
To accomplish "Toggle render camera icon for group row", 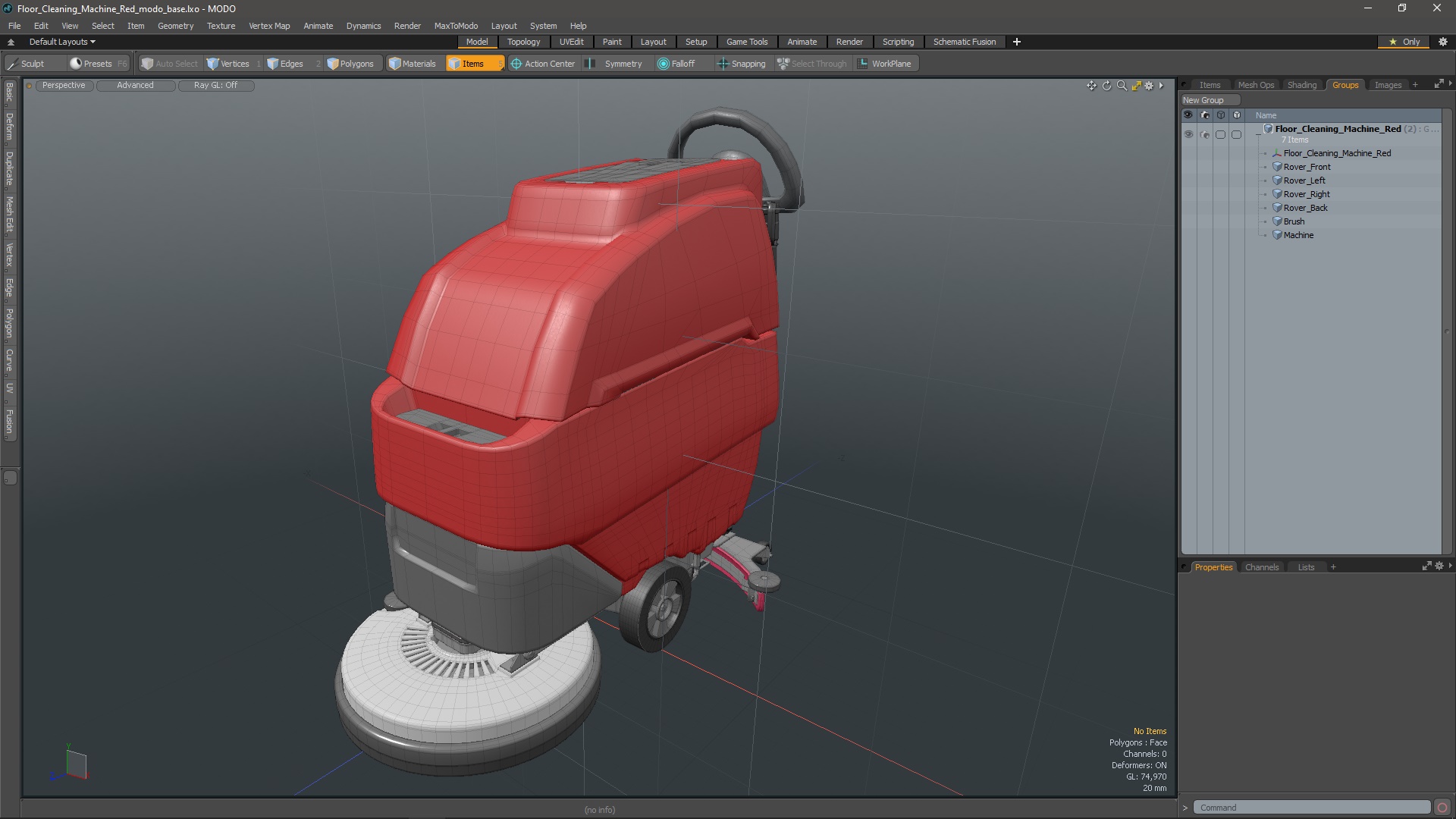I will pos(1204,134).
